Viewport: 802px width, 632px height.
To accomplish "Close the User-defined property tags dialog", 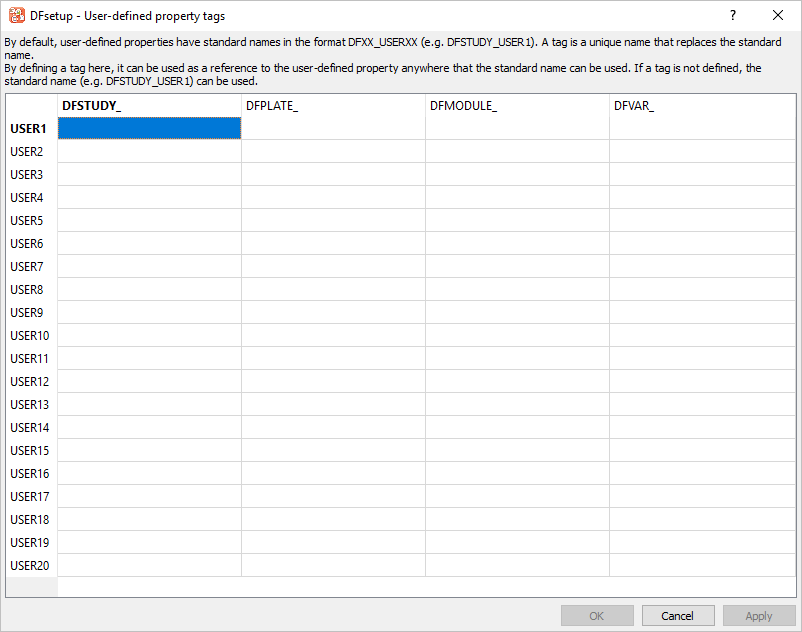I will tap(778, 16).
